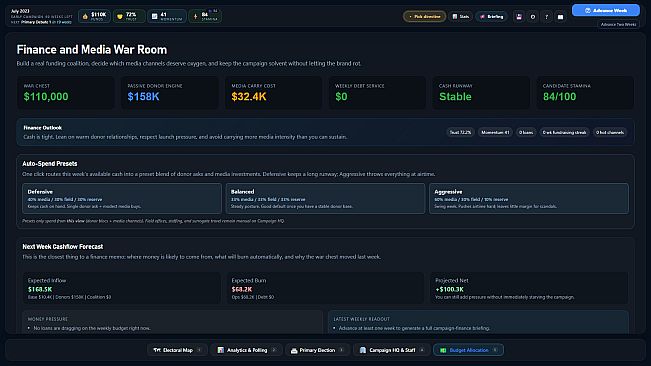
Task: Click the Campaign HQ building icon
Action: coord(363,350)
